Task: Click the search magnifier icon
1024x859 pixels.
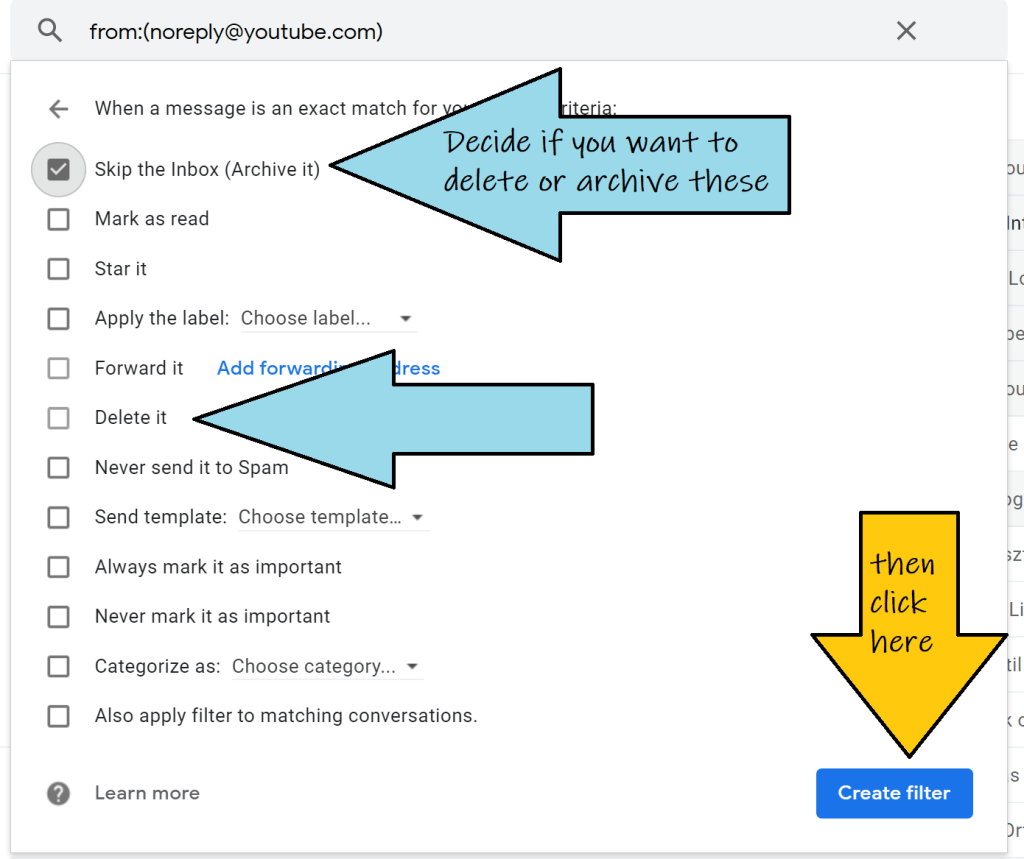Action: pos(50,31)
